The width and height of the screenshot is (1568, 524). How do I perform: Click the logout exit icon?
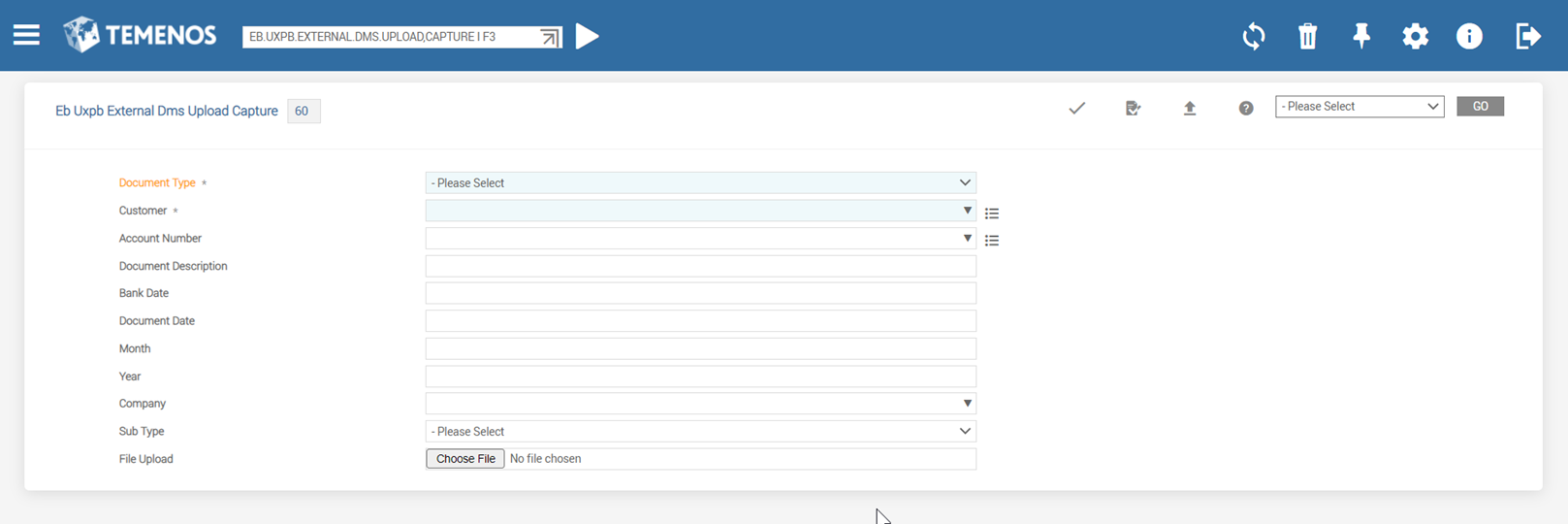[x=1527, y=37]
